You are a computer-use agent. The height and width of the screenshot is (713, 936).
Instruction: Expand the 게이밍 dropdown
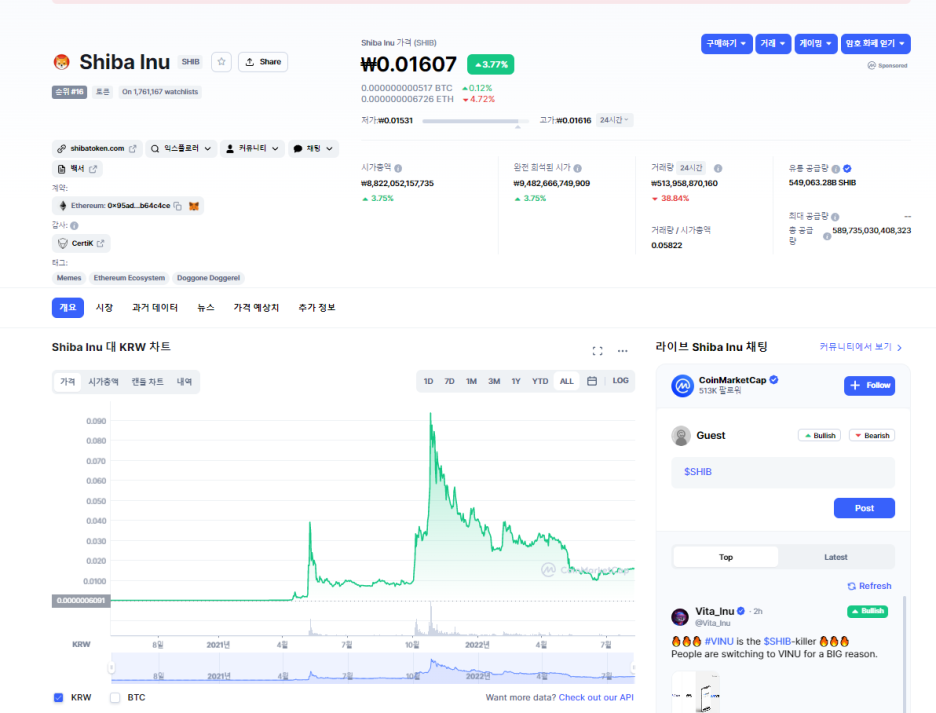click(x=816, y=44)
